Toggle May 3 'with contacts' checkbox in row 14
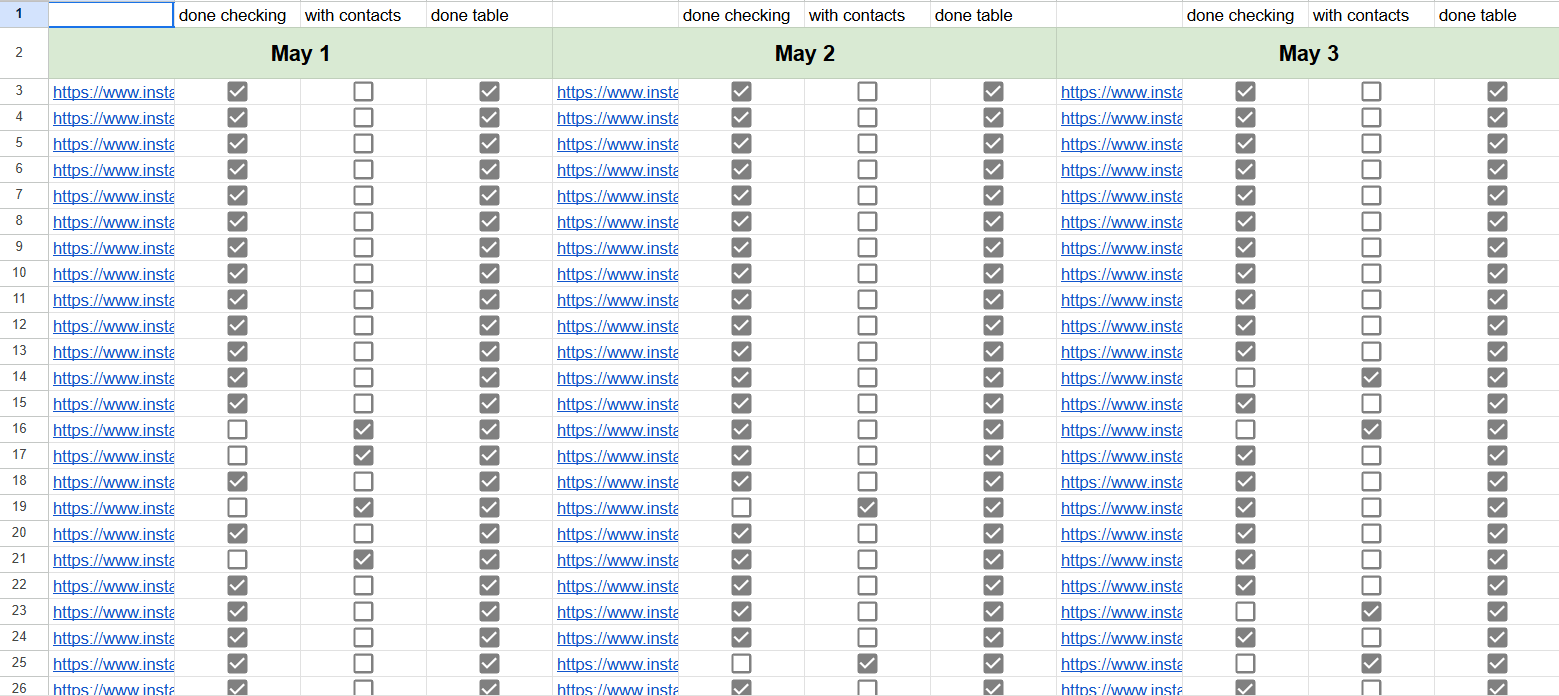Screen dimensions: 1559x696 [x=1371, y=378]
